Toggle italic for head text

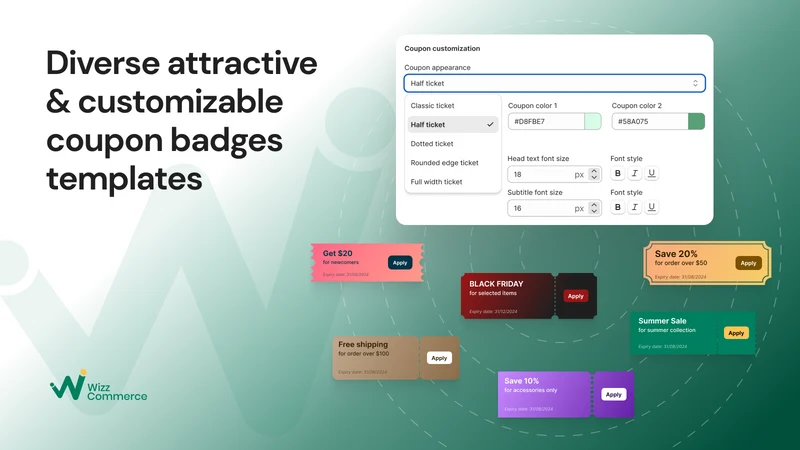[635, 173]
